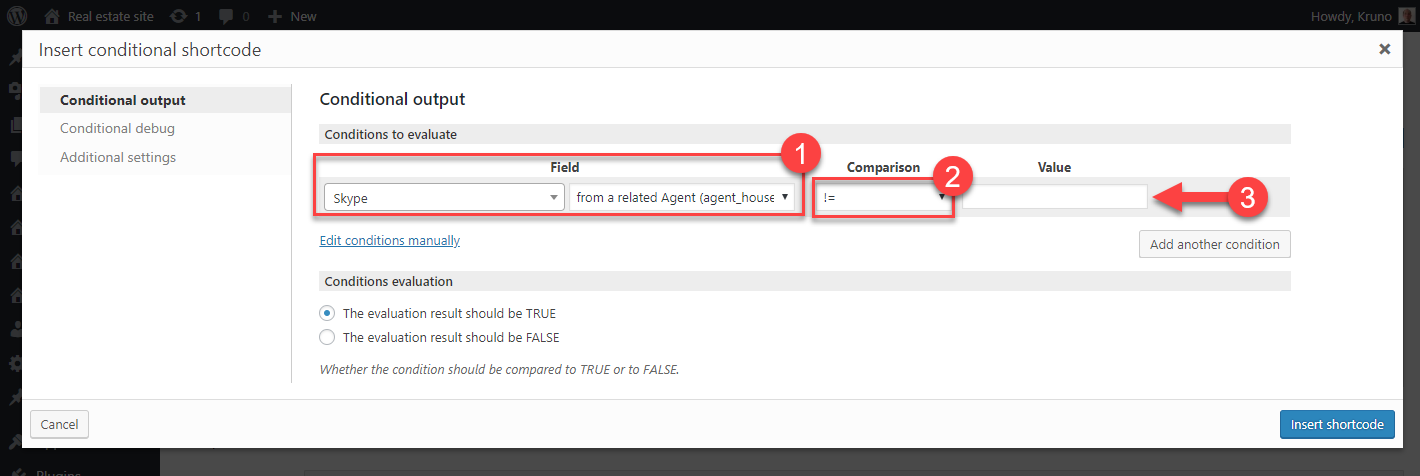Click the updates refresh icon
The width and height of the screenshot is (1420, 476).
(178, 16)
